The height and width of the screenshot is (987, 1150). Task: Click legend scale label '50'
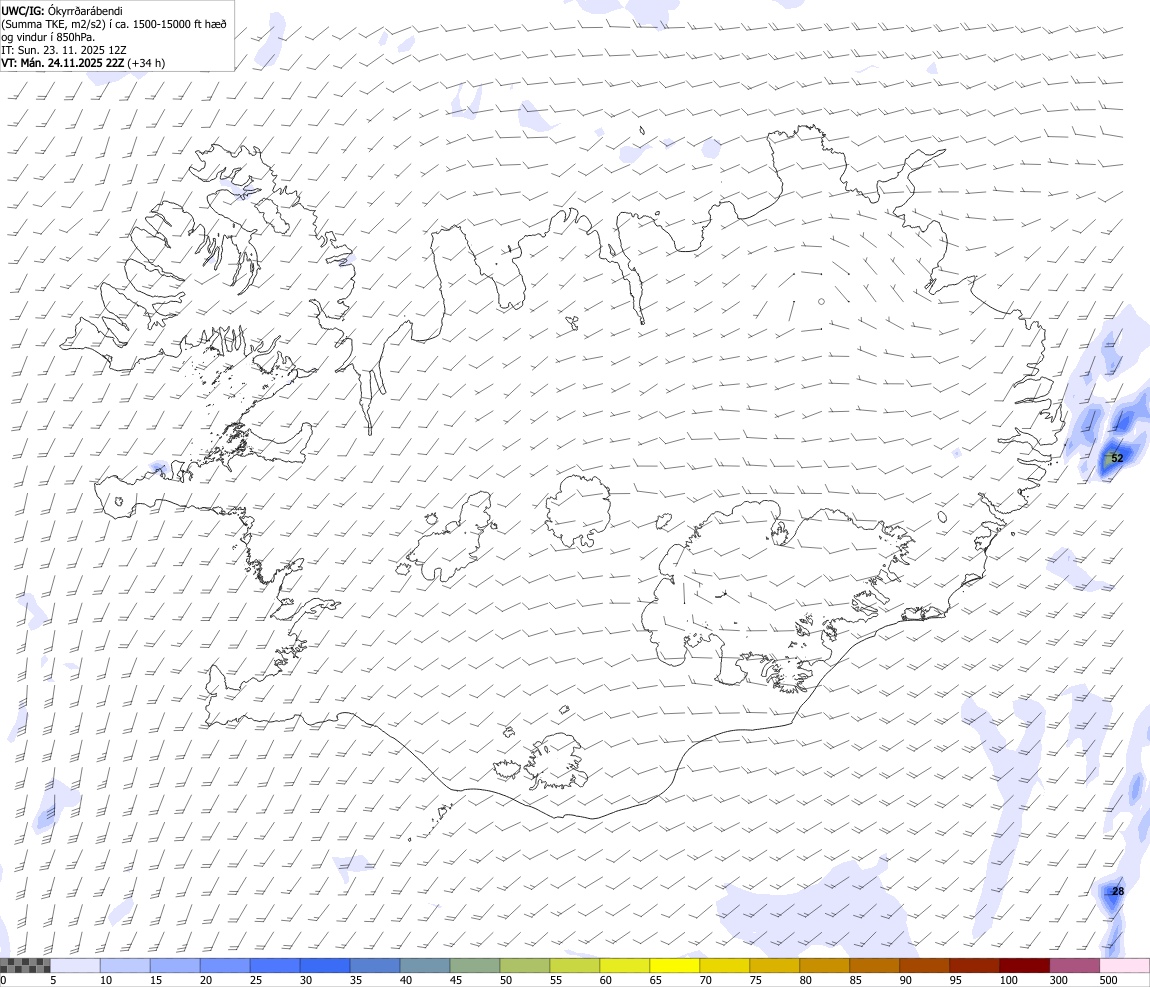pos(505,980)
